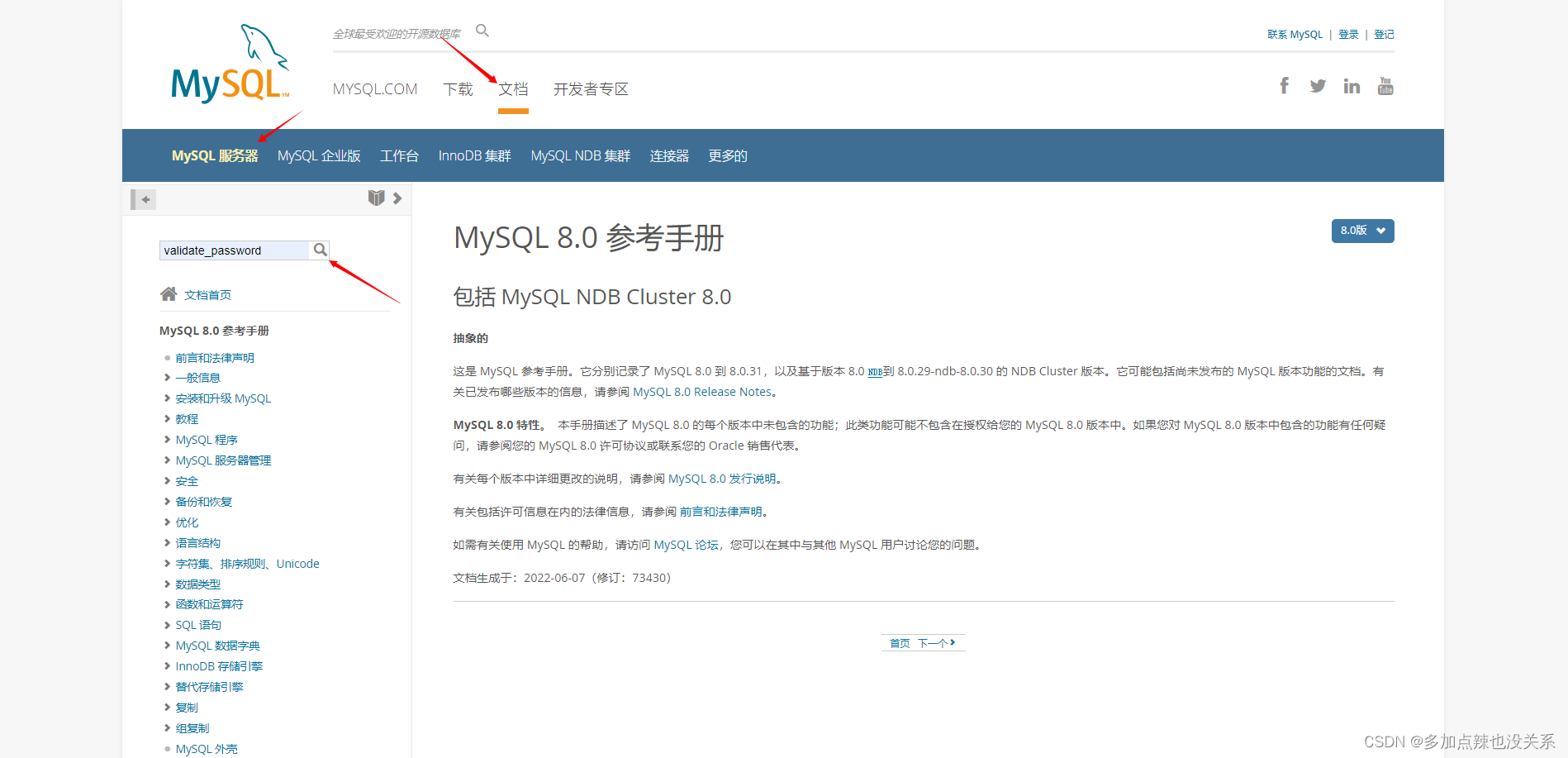This screenshot has width=1568, height=758.
Task: Open the MySQL 数据字典 chapter
Action: click(x=217, y=646)
